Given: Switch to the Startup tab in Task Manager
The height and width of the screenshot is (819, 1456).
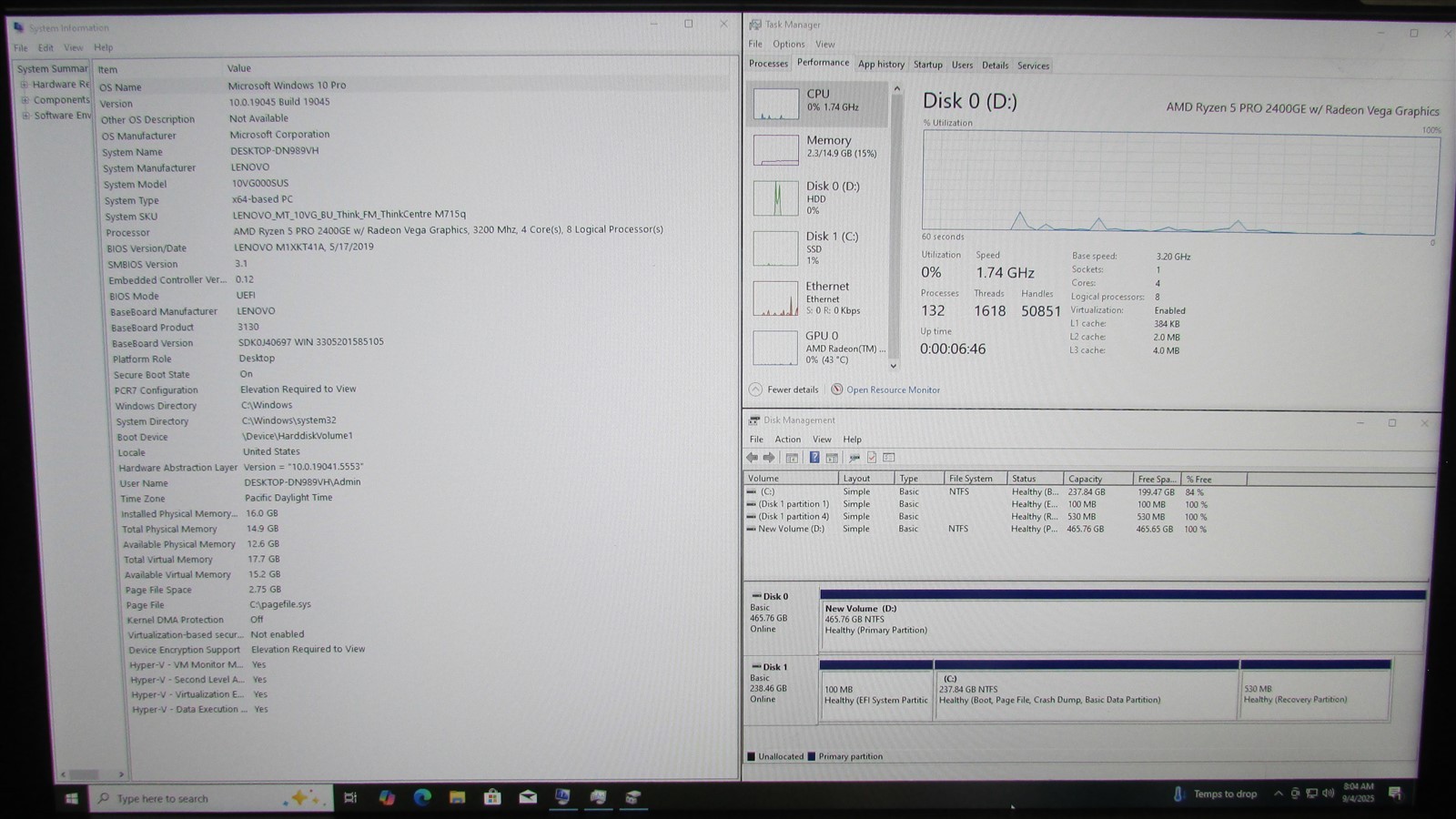Looking at the screenshot, I should pyautogui.click(x=927, y=65).
